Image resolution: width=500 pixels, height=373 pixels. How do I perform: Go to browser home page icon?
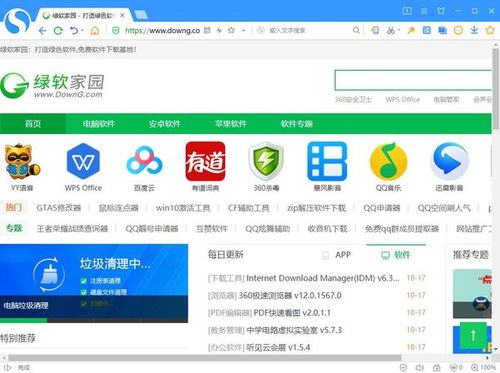95,31
